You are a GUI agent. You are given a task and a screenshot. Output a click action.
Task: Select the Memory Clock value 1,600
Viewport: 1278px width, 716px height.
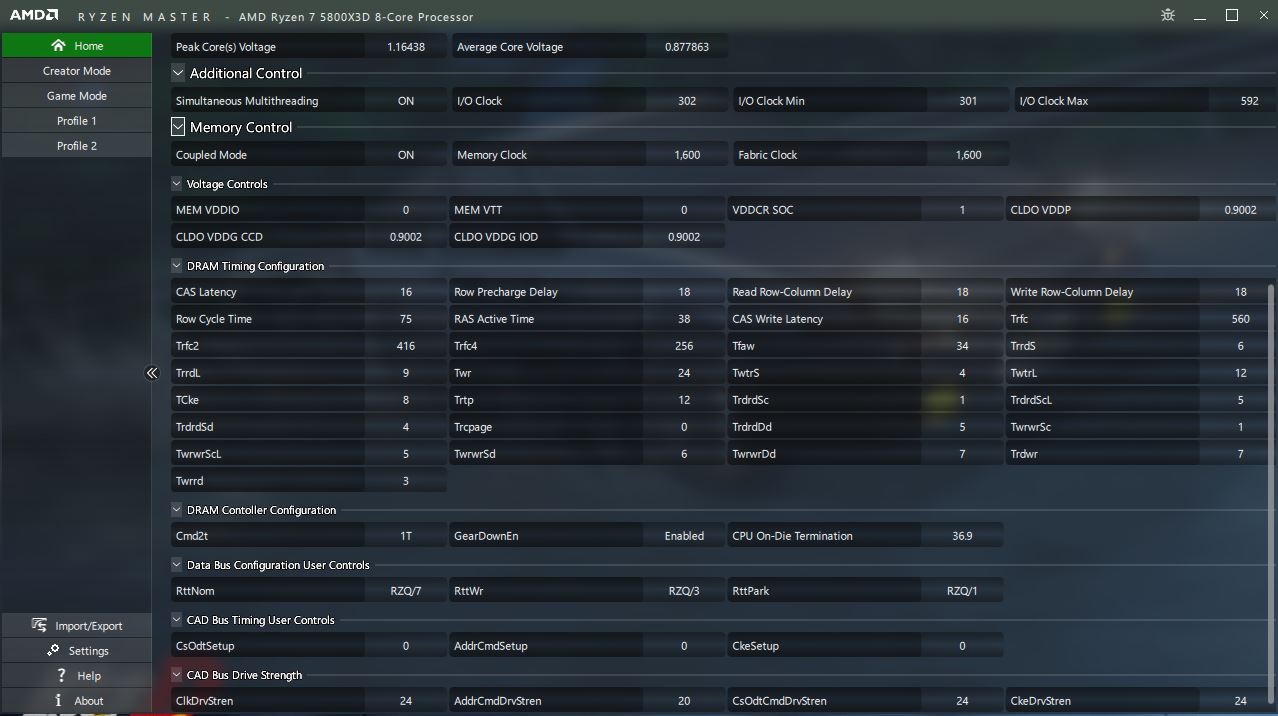point(687,155)
